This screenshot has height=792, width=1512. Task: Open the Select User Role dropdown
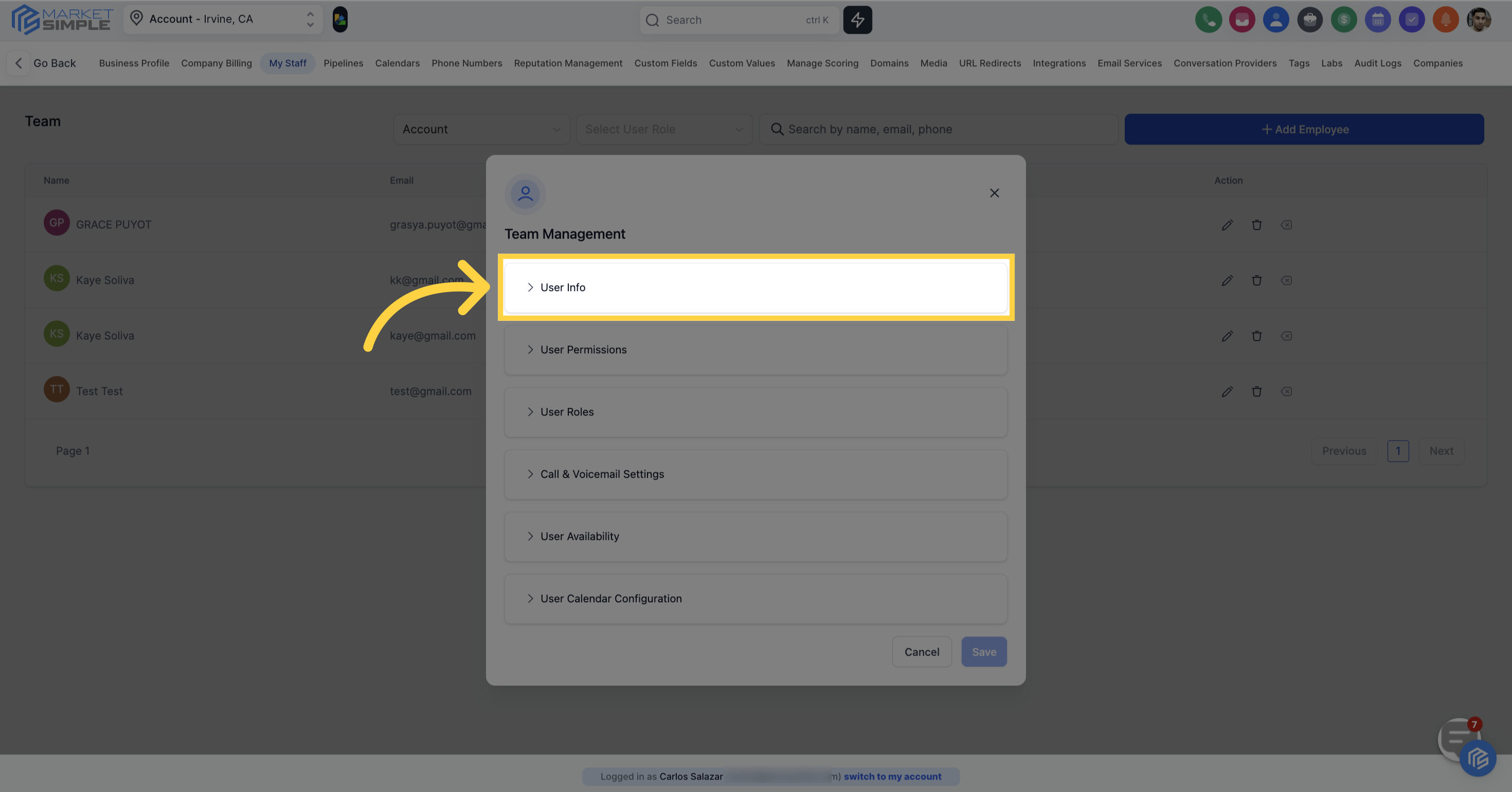(x=664, y=129)
